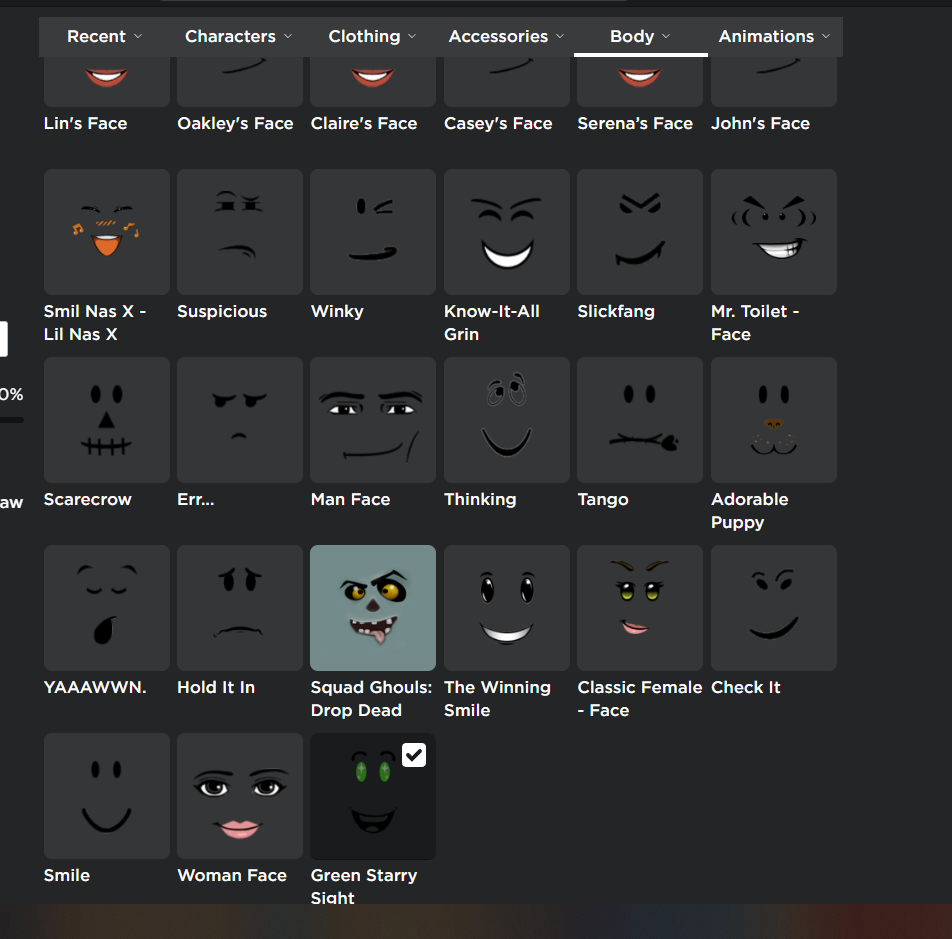Select the Woman Face thumbnail
952x939 pixels.
coord(240,796)
